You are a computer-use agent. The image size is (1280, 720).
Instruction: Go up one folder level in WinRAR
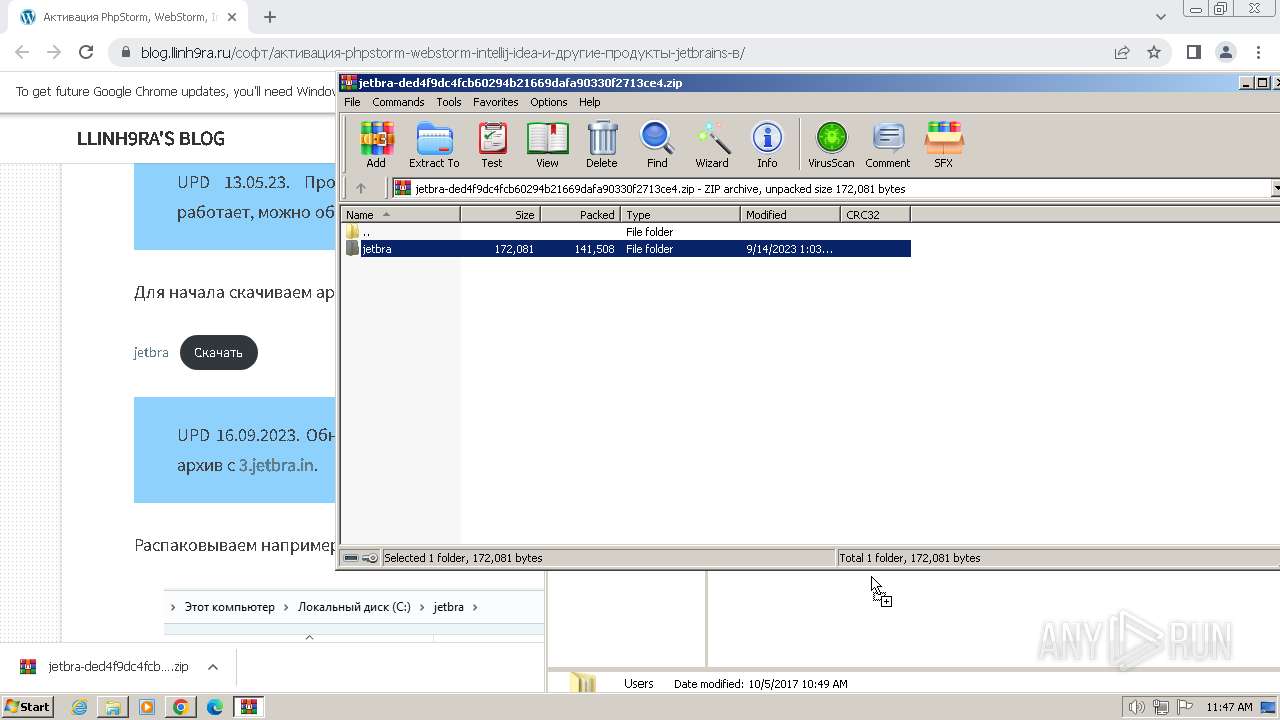point(361,188)
